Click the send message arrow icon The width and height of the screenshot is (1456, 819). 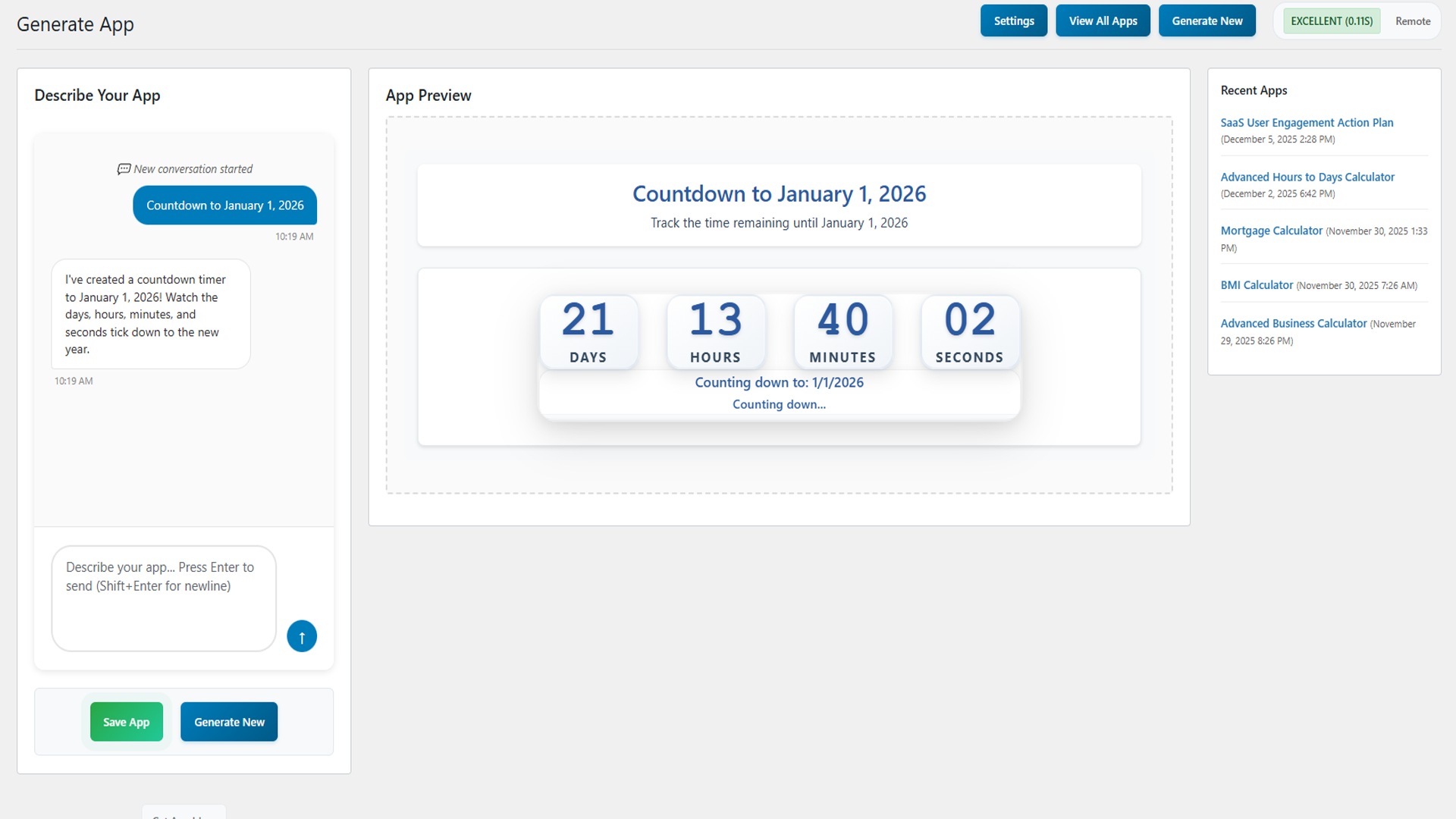(x=301, y=635)
